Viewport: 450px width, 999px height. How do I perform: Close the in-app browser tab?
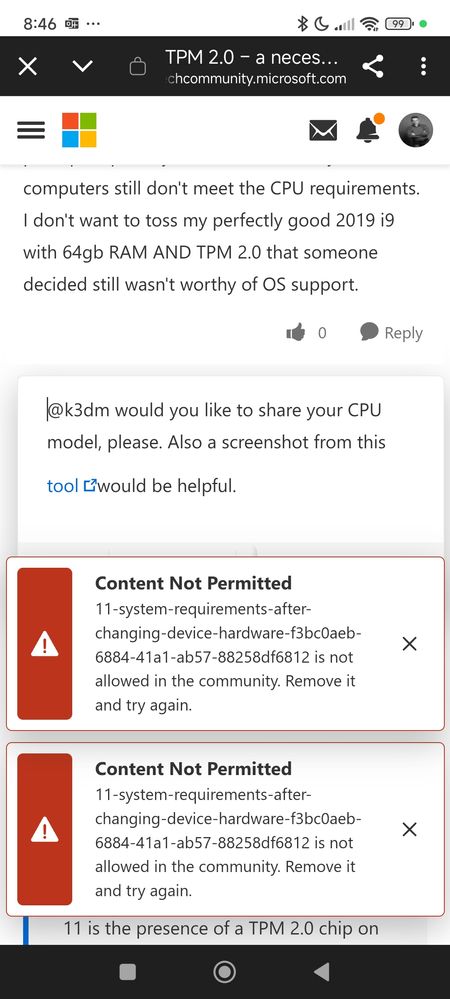click(27, 66)
